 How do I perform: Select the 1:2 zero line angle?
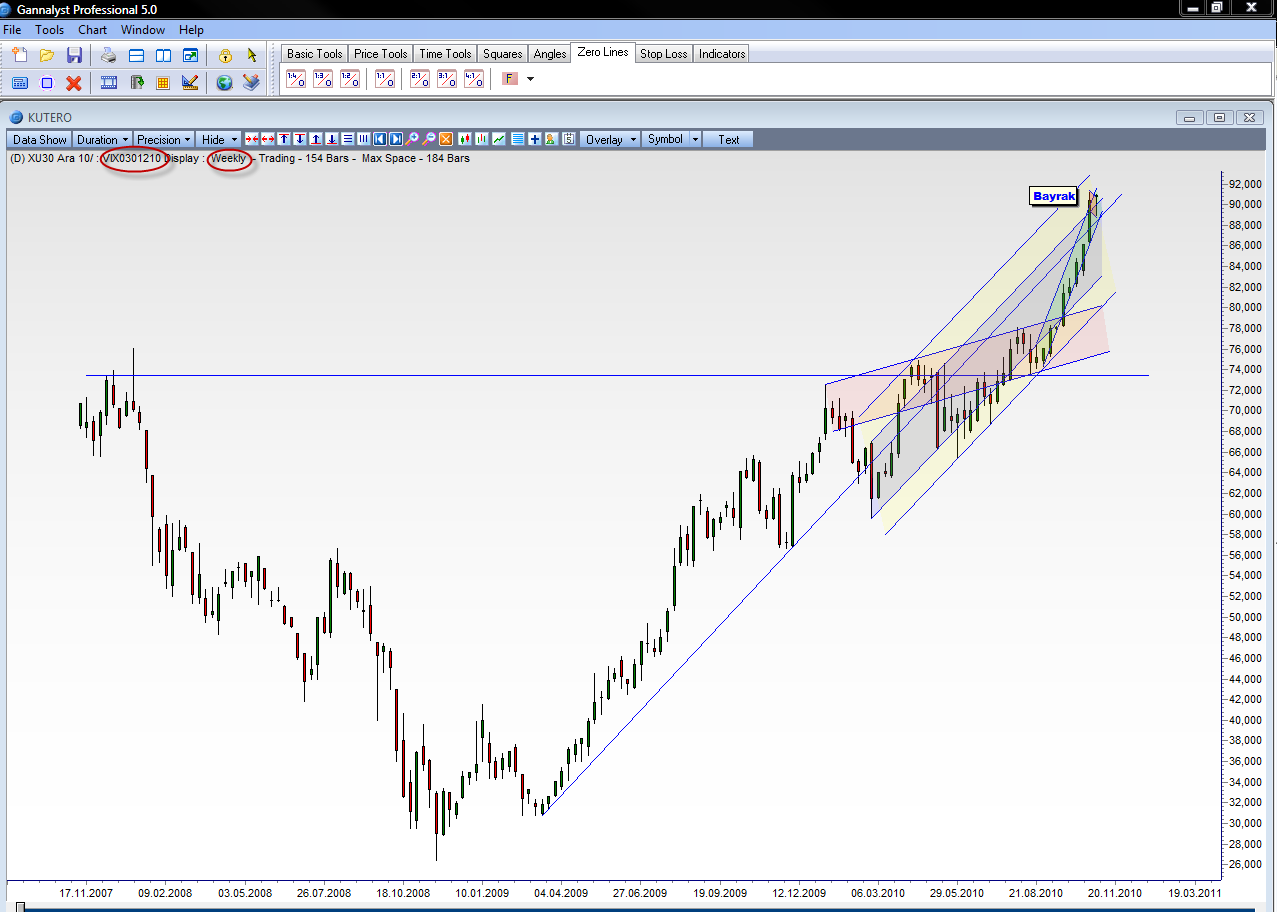point(350,79)
